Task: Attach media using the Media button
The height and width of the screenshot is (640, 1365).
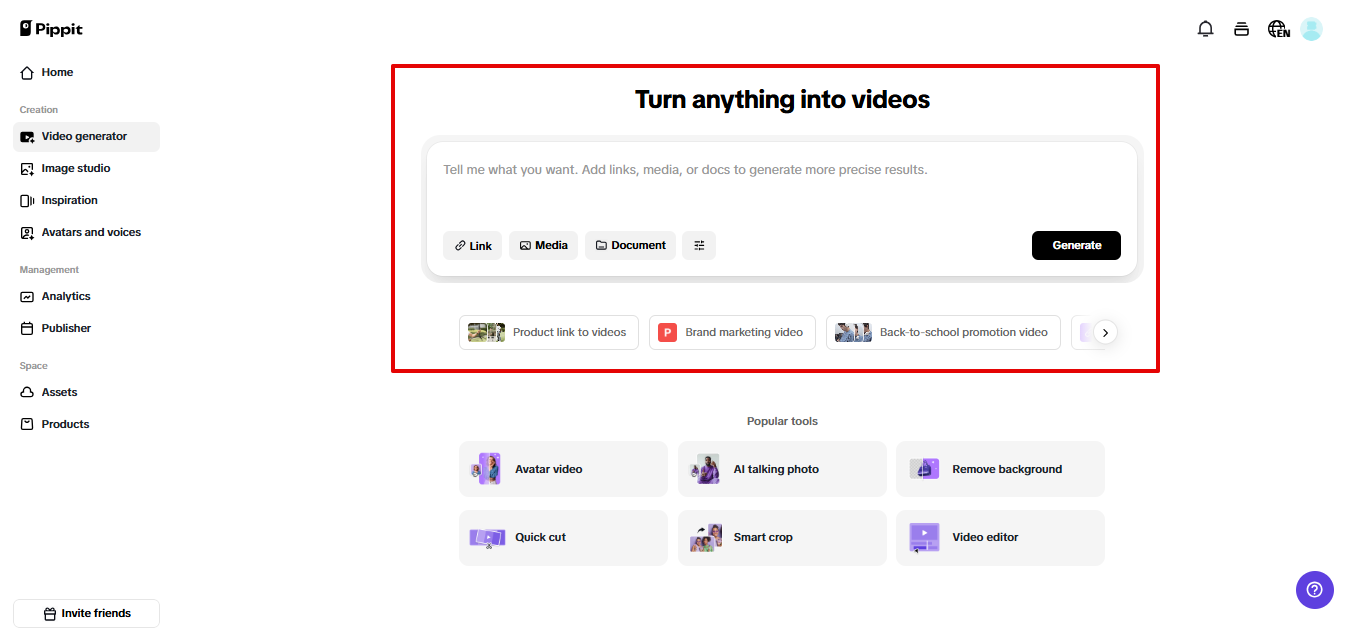Action: click(543, 245)
